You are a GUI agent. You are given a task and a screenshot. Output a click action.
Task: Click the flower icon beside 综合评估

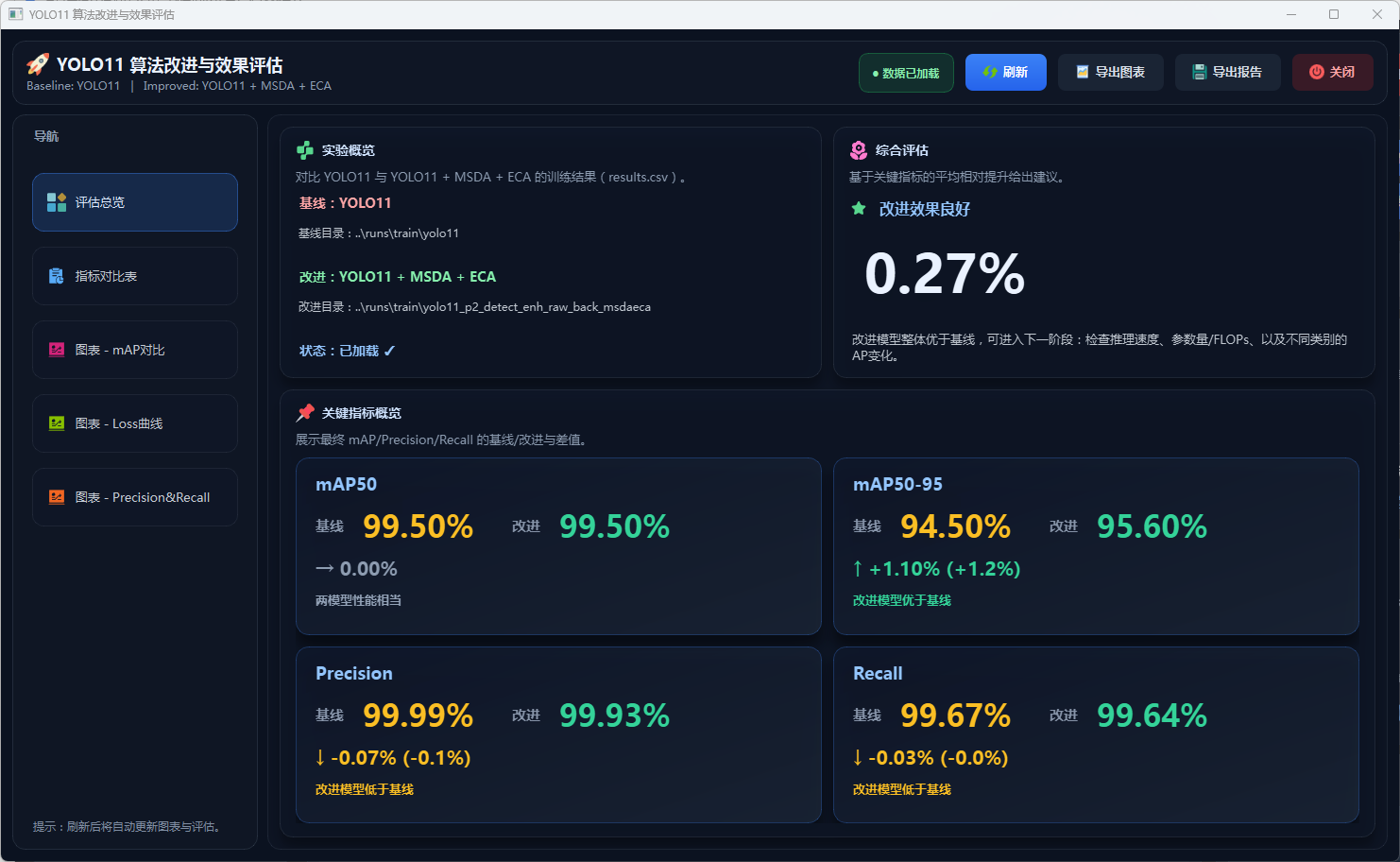(x=859, y=150)
